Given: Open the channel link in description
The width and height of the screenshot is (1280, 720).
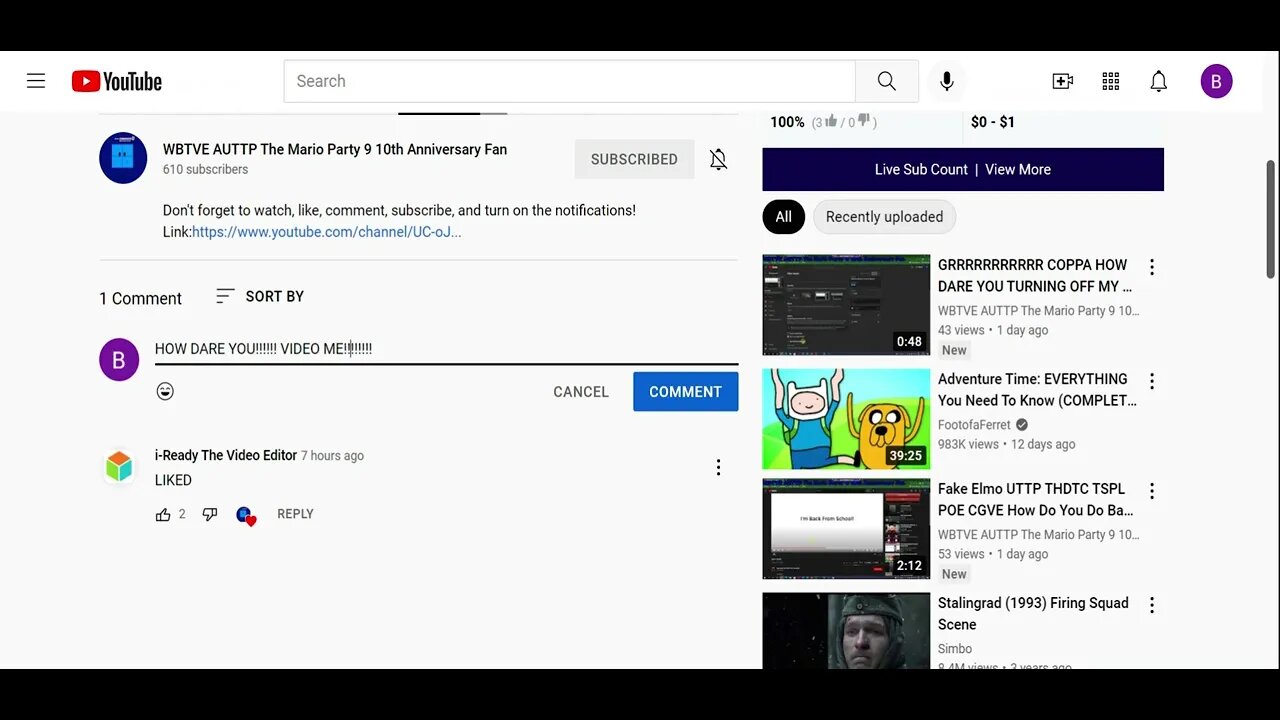Looking at the screenshot, I should [x=326, y=232].
